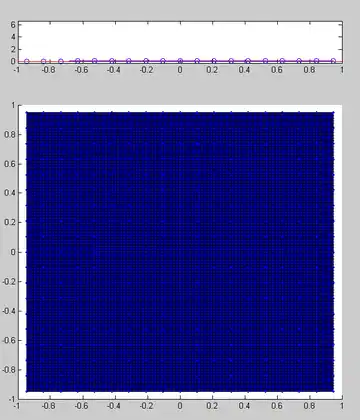Click x-axis label "0.4" under the mesh plot
Image resolution: width=360 pixels, height=420 pixels.
pos(244,406)
